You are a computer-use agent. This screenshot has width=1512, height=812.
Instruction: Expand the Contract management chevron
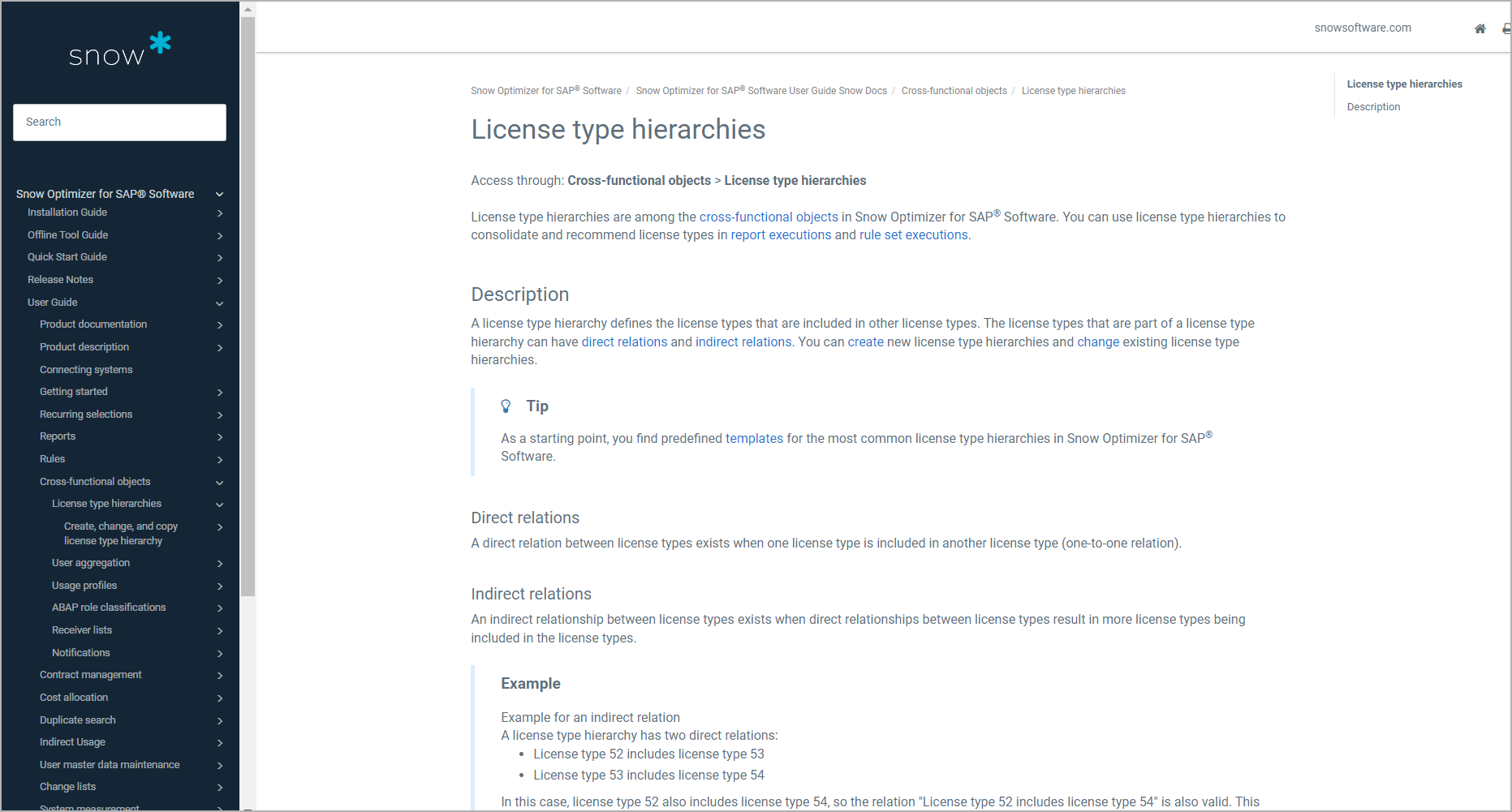coord(220,676)
